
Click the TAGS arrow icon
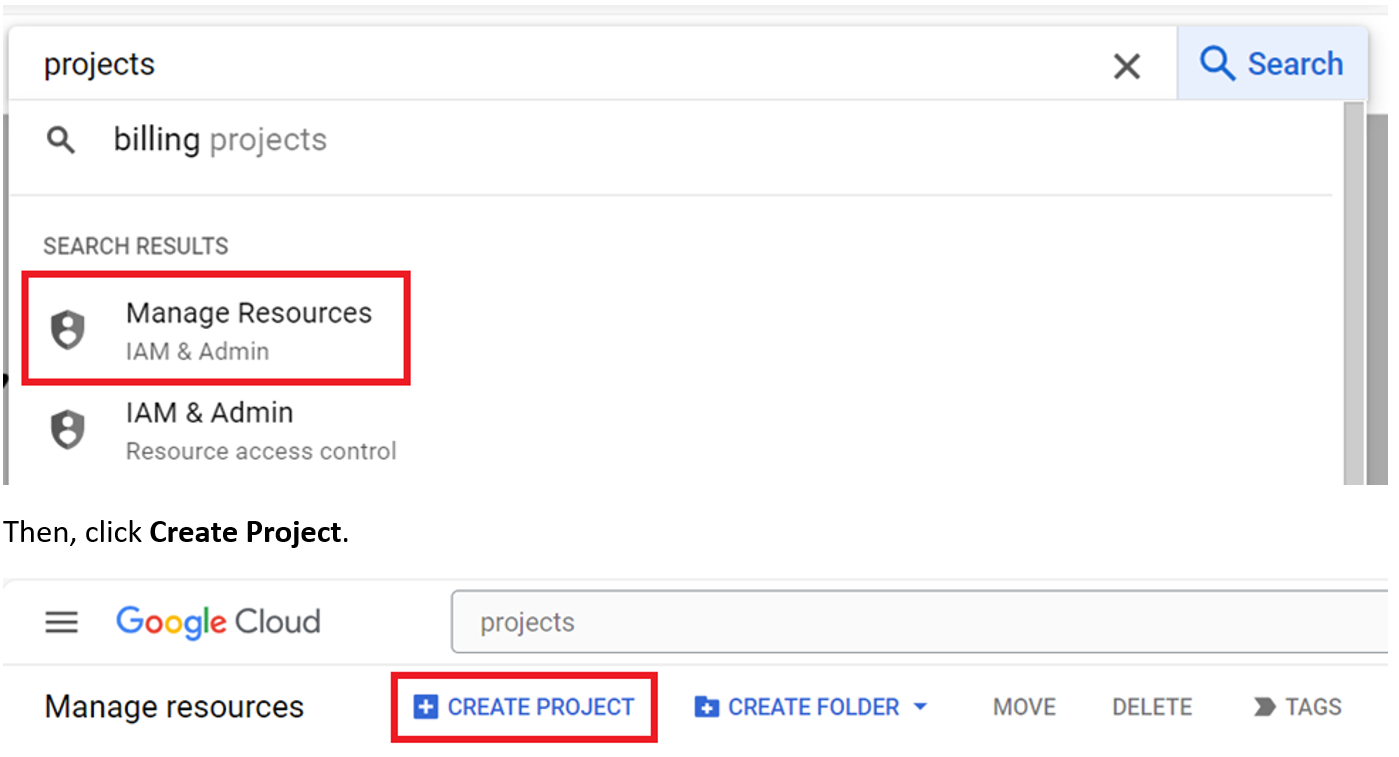pos(1261,706)
